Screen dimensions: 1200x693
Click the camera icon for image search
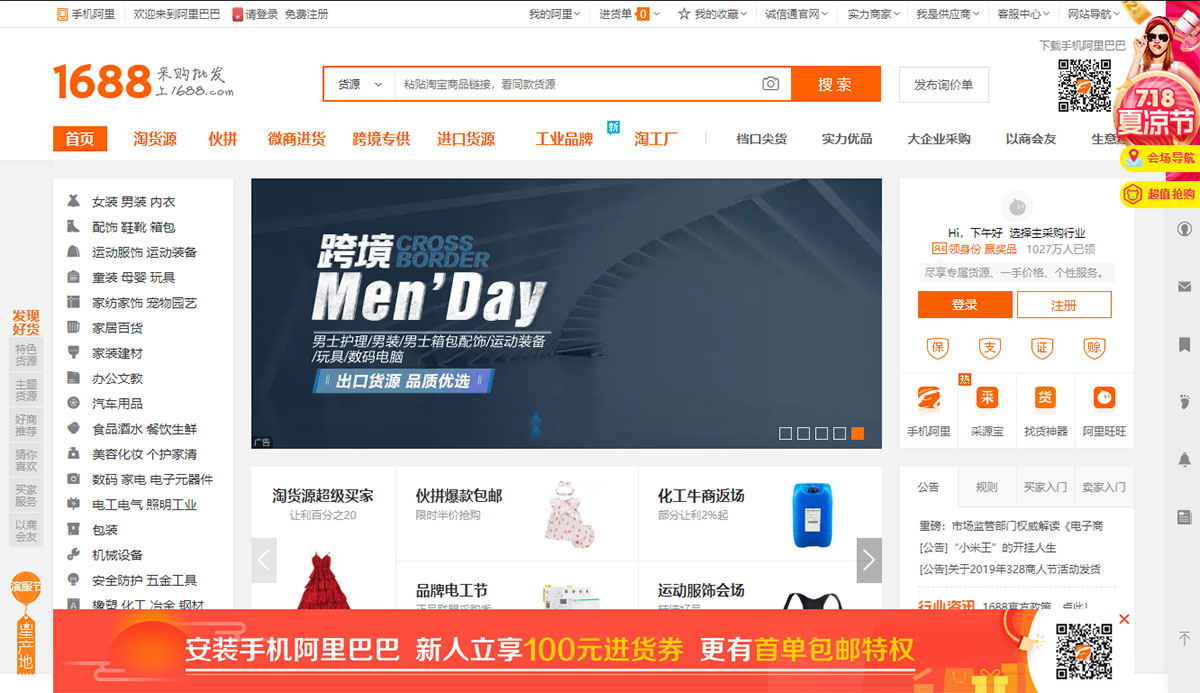pyautogui.click(x=770, y=84)
